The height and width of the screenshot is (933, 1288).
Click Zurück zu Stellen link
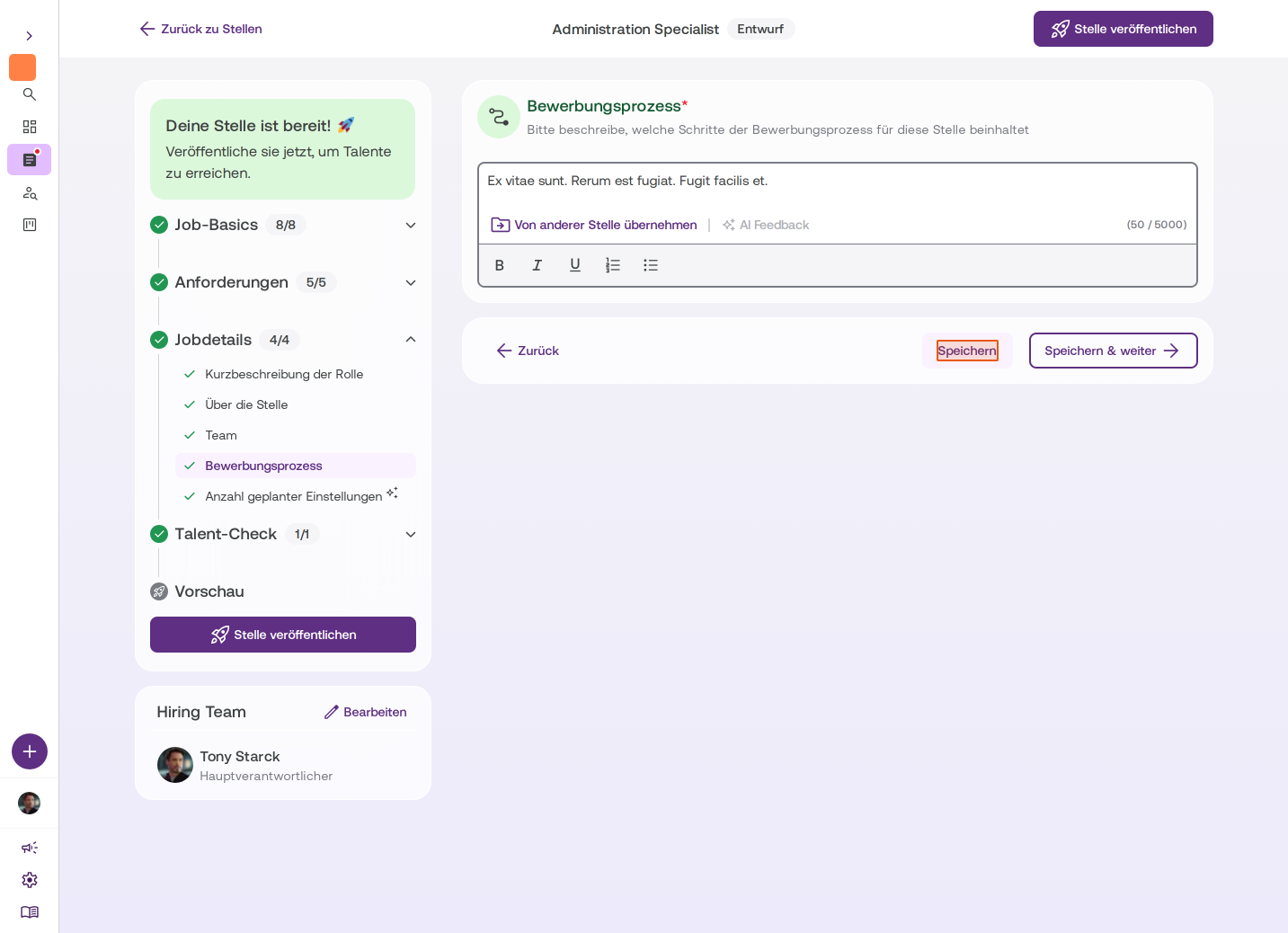[200, 29]
